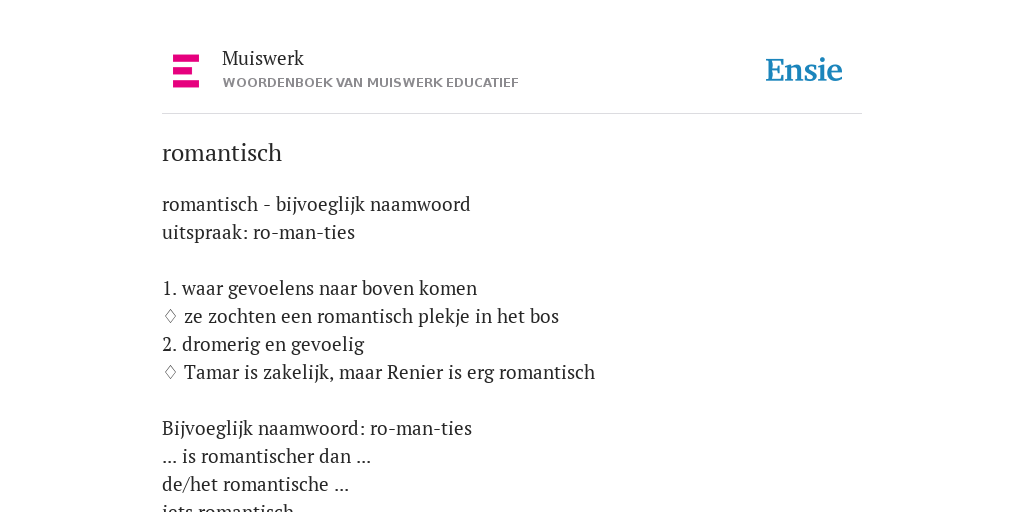Screen dimensions: 1024x512
Task: Select the Woordenboek van Muiswerk Educatief subtitle
Action: point(370,83)
